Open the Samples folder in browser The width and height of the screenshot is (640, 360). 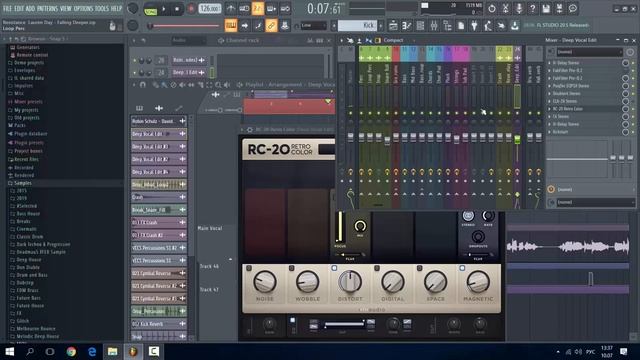click(x=23, y=183)
